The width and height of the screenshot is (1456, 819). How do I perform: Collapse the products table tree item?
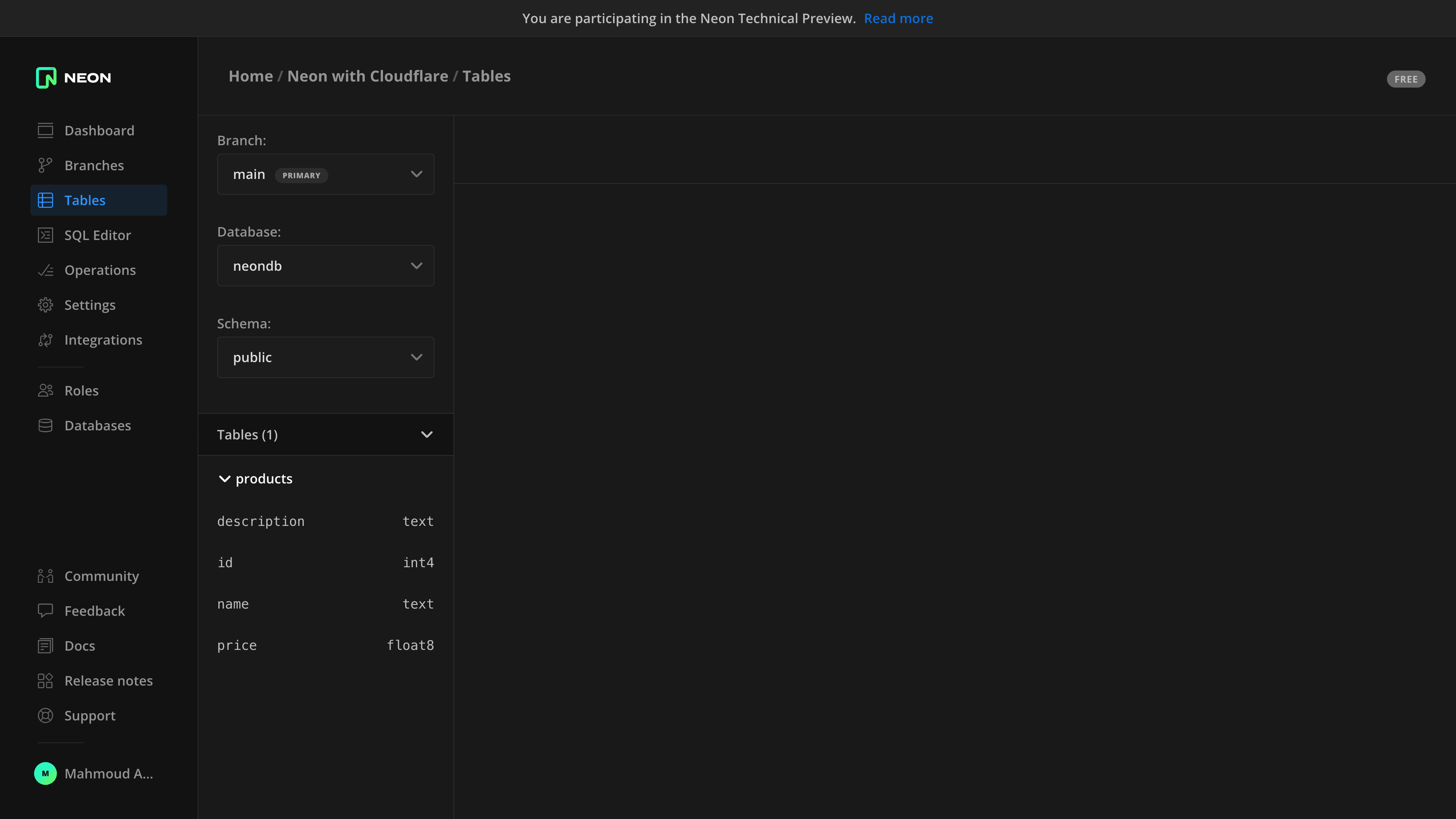(224, 479)
